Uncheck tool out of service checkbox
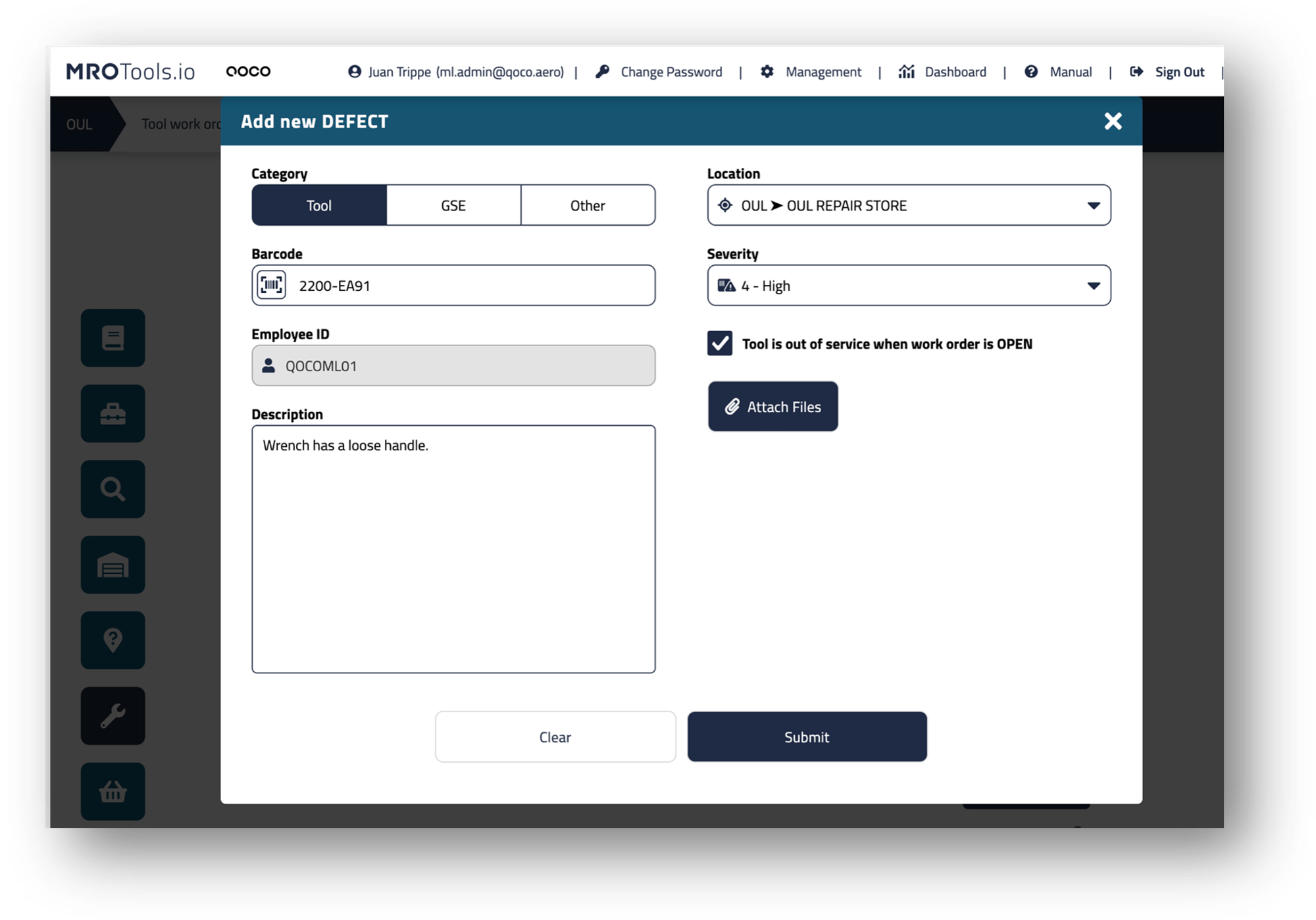 [720, 344]
